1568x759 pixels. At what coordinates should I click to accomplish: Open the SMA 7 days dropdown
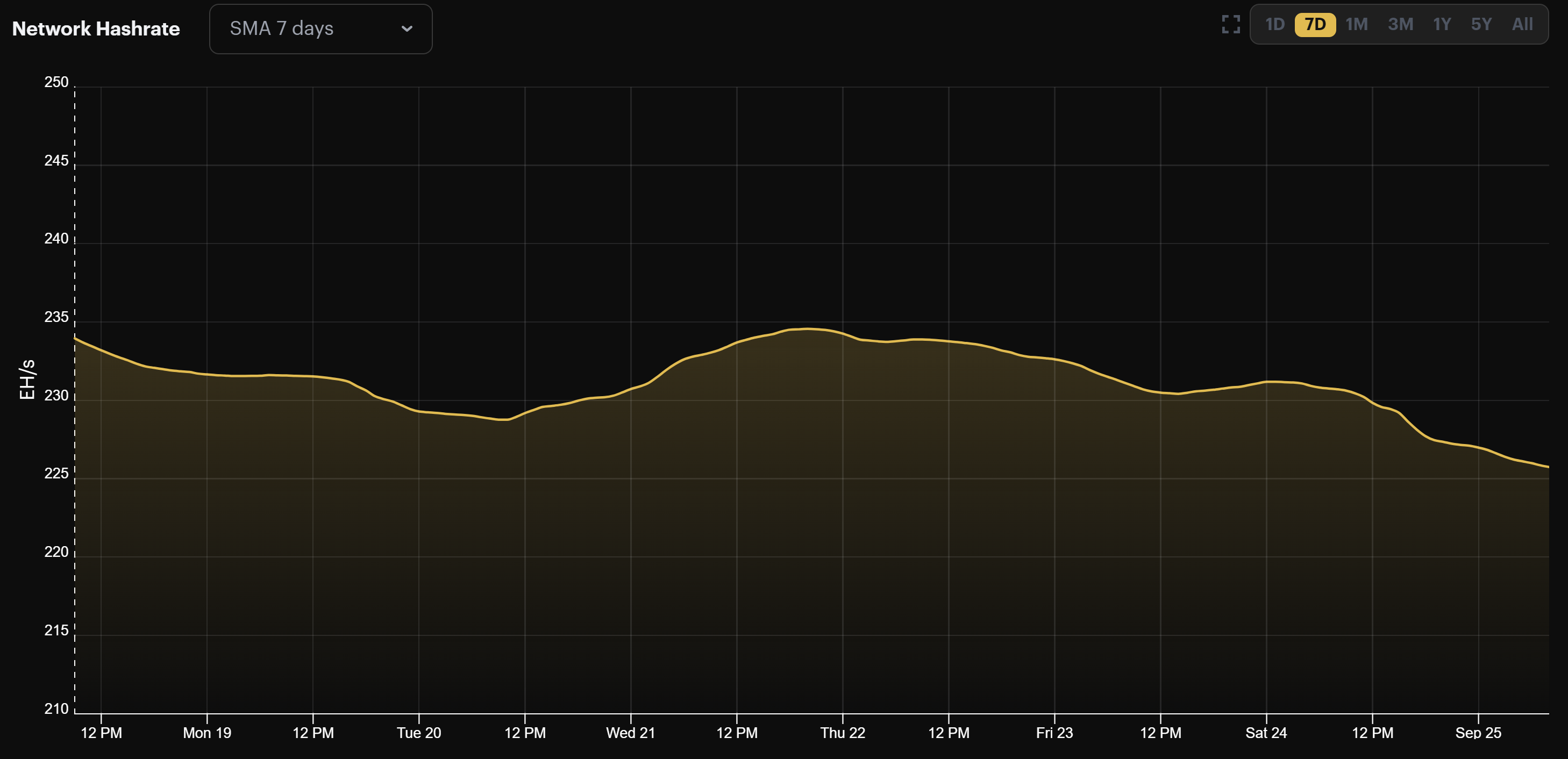pyautogui.click(x=321, y=28)
